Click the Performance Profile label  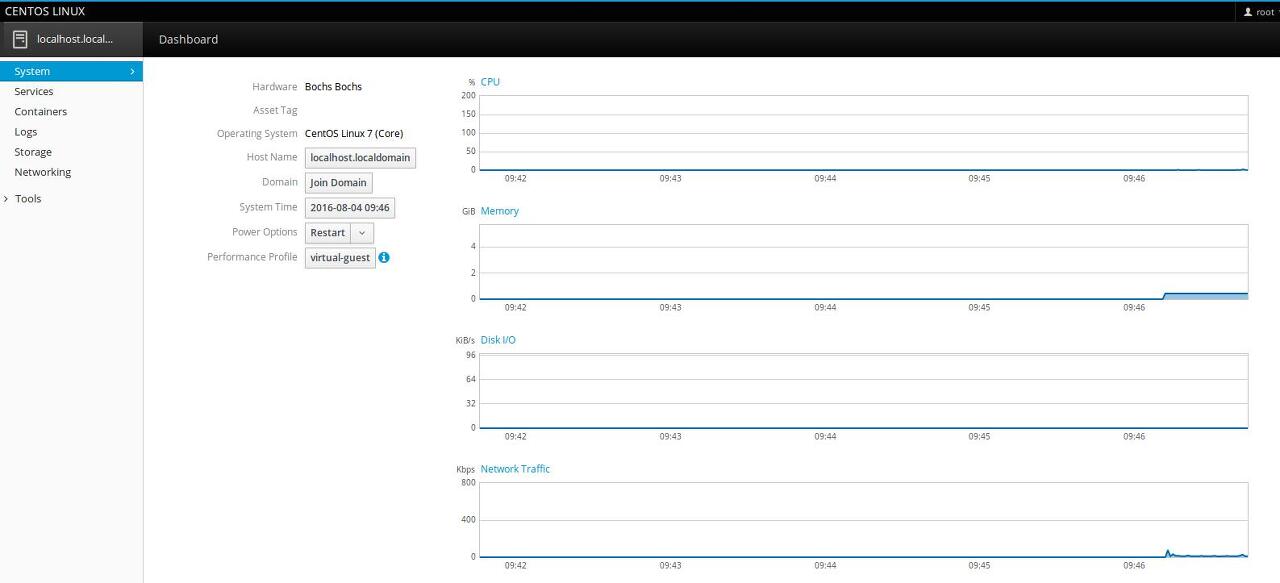point(252,257)
